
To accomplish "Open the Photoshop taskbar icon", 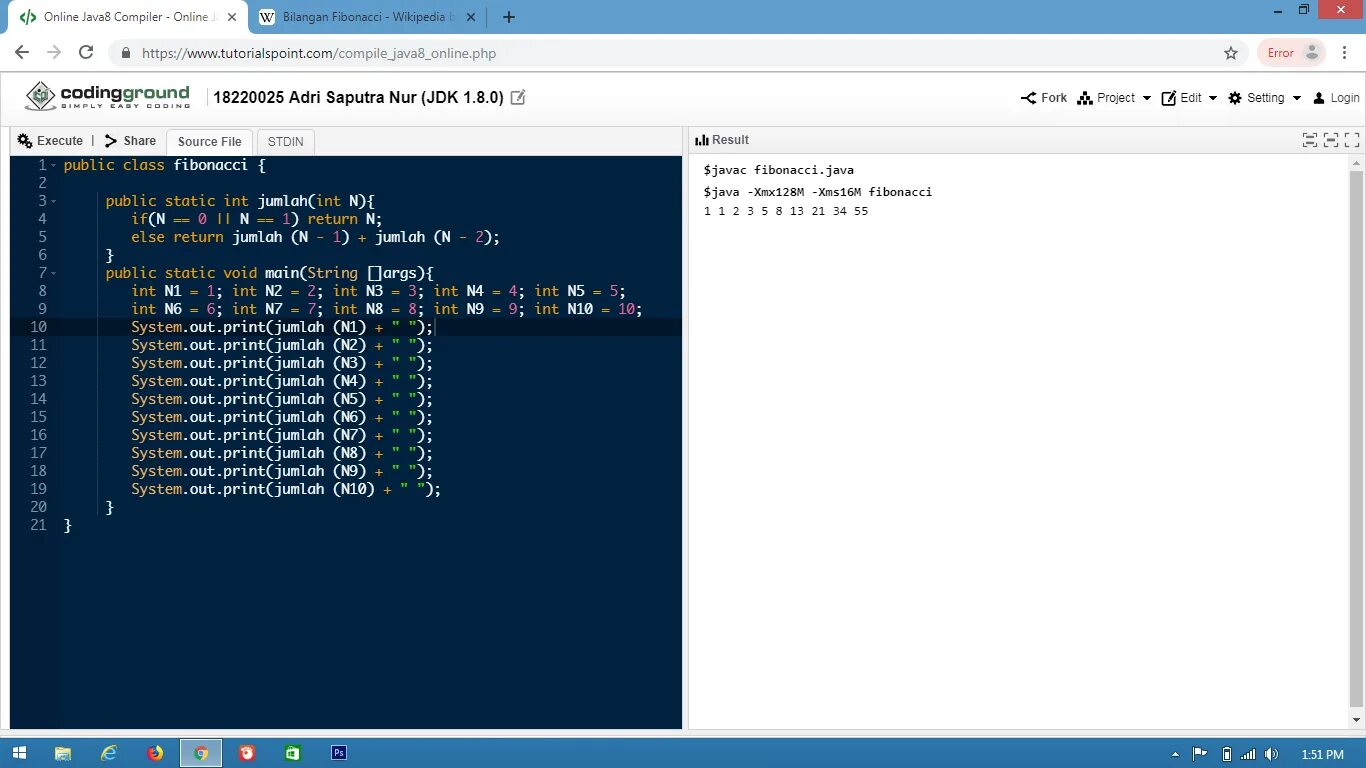I will [339, 753].
